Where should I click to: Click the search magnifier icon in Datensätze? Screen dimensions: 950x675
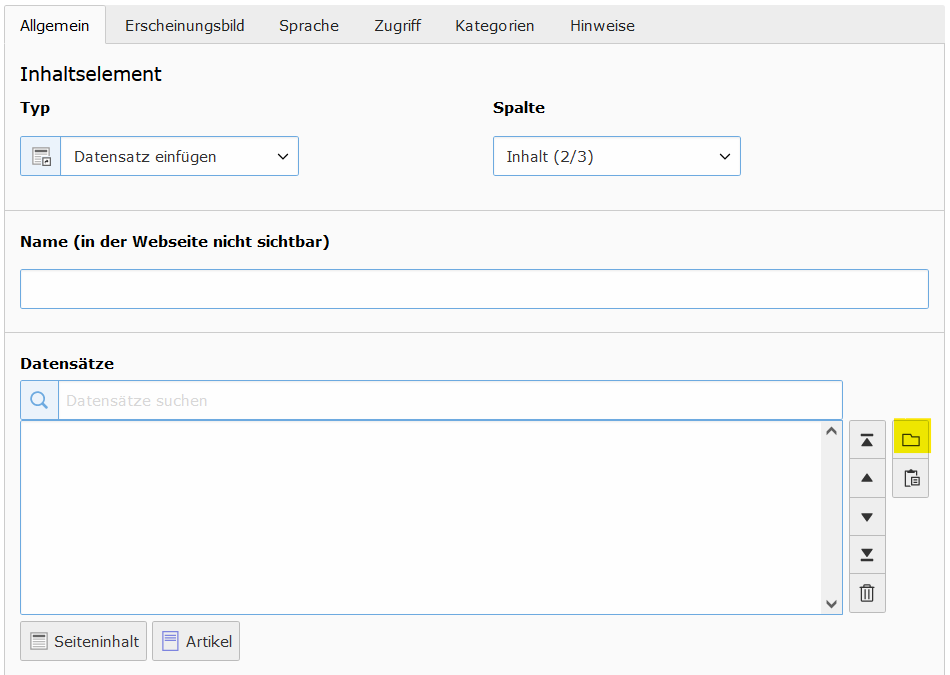click(x=39, y=400)
